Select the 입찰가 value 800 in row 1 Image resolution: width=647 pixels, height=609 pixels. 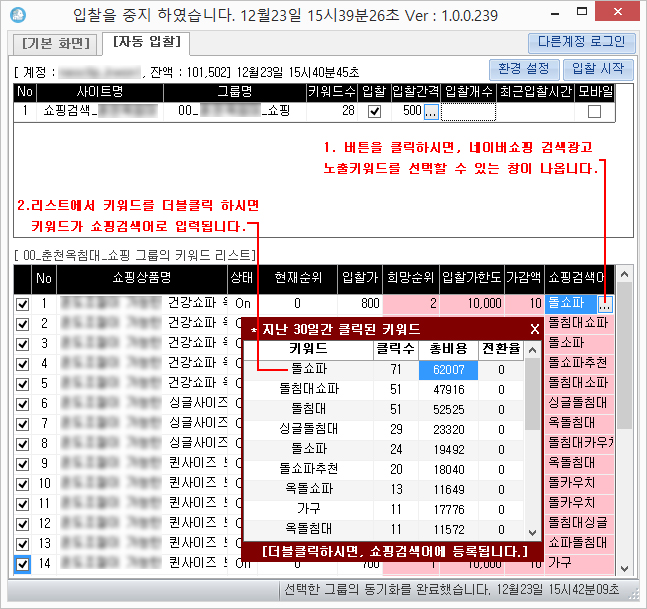[360, 304]
